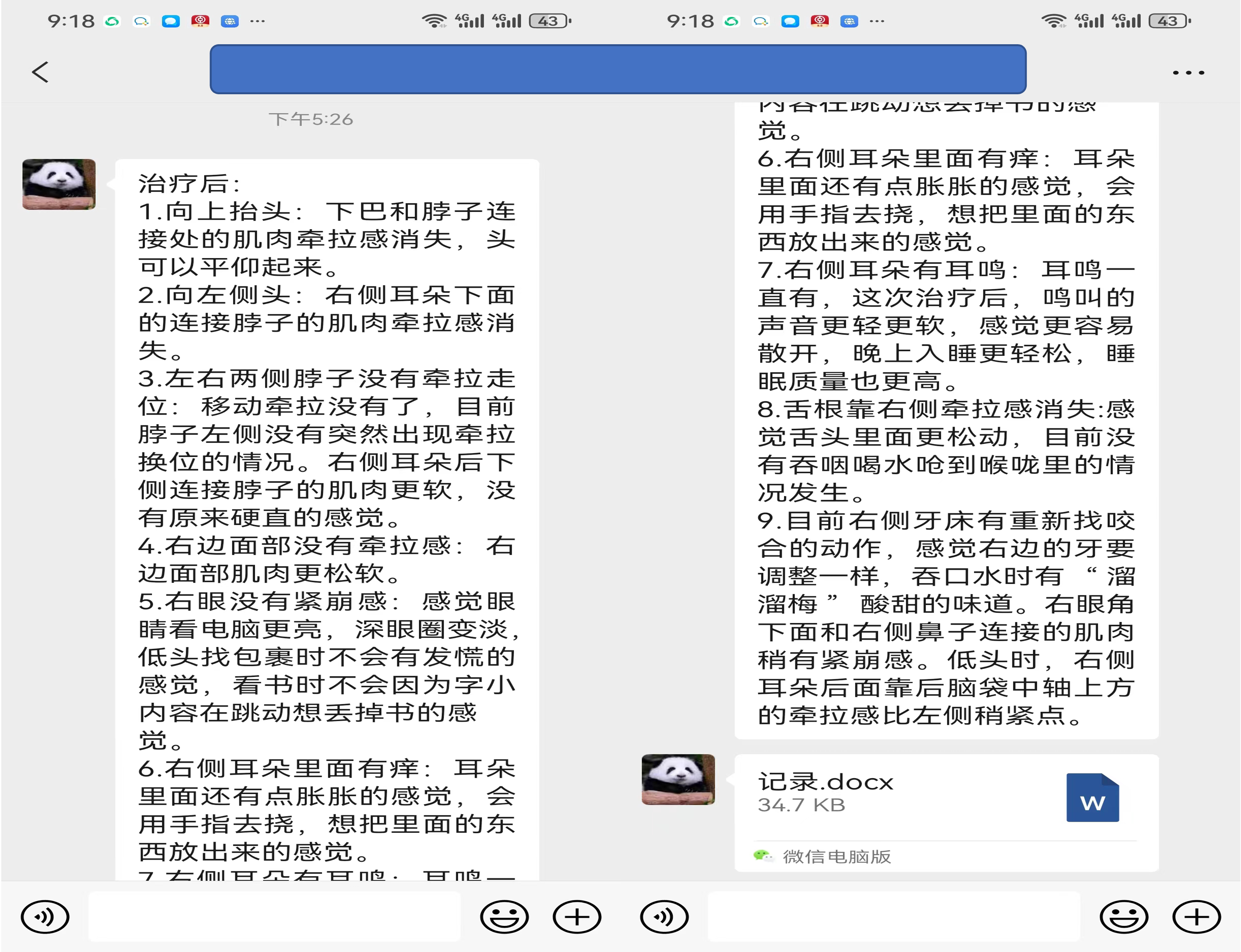Open the Word icon of 记录.docx

pyautogui.click(x=1092, y=797)
